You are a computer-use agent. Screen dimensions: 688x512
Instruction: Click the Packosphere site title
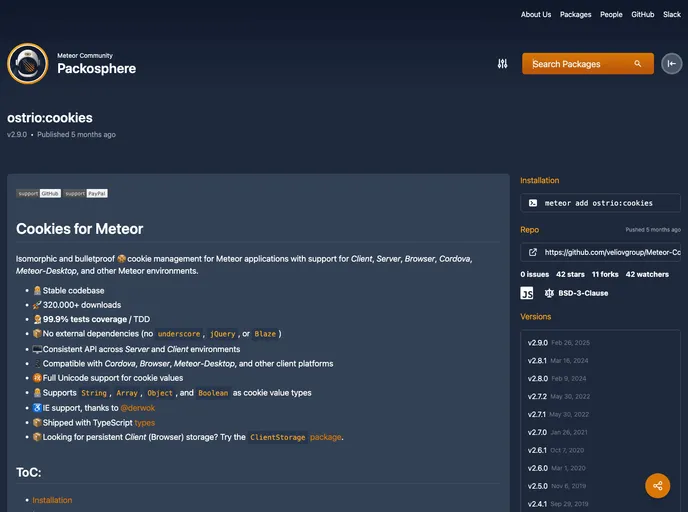click(x=97, y=68)
